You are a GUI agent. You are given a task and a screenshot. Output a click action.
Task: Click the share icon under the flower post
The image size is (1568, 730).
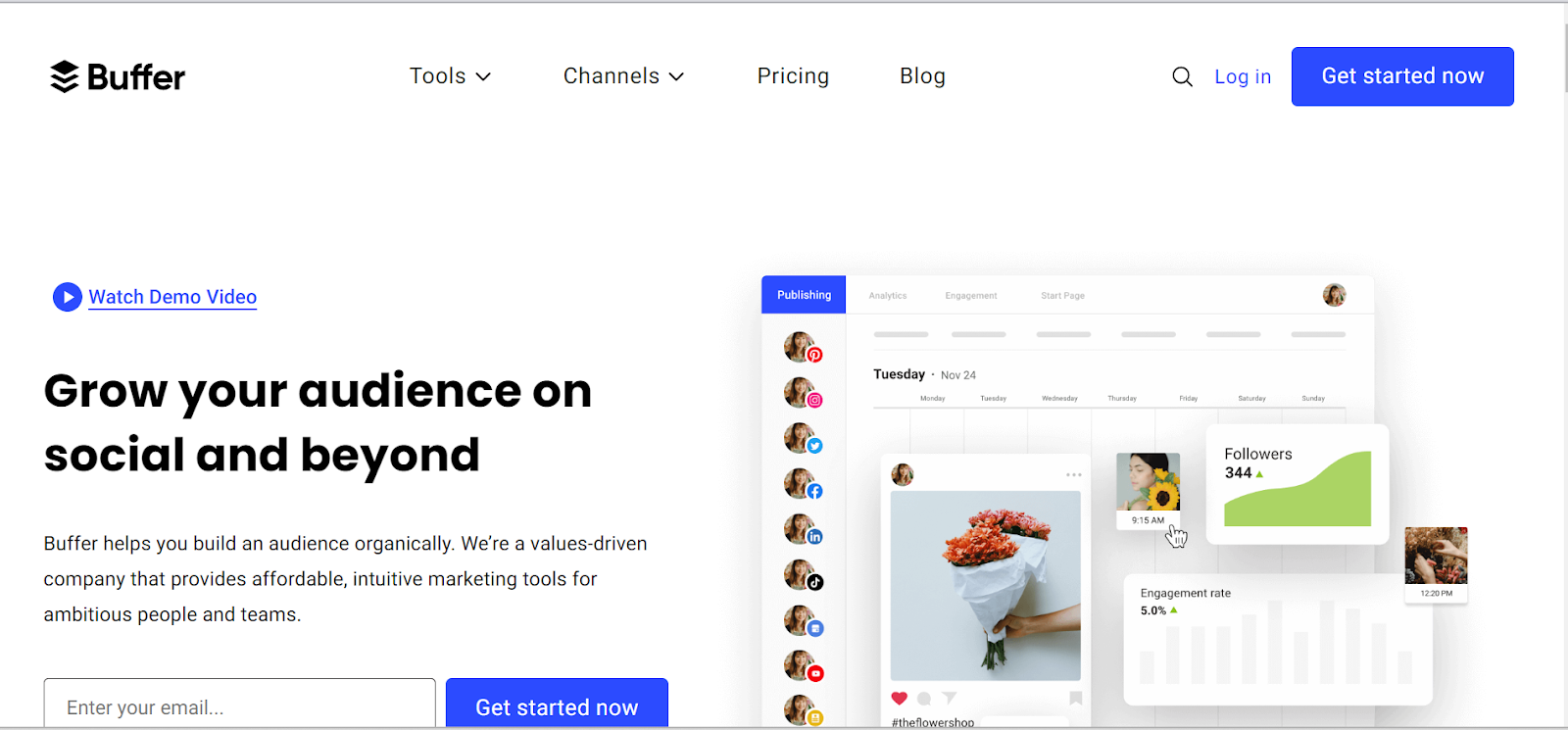[949, 699]
